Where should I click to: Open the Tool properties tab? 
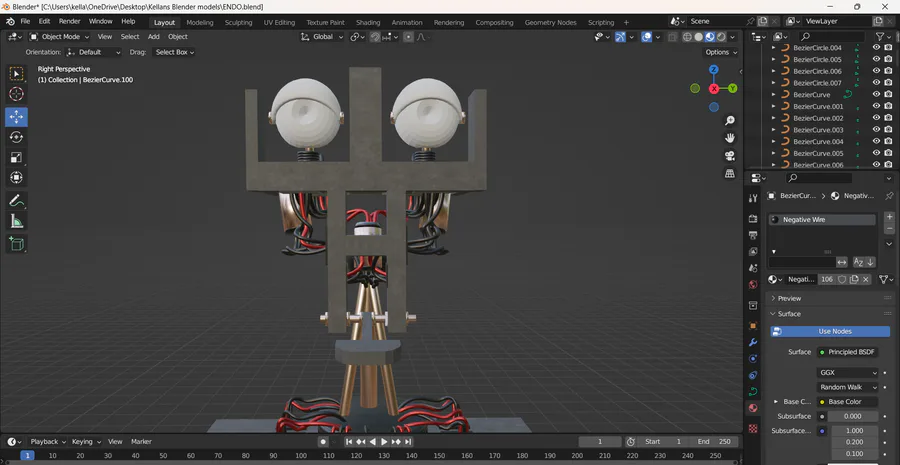point(753,198)
